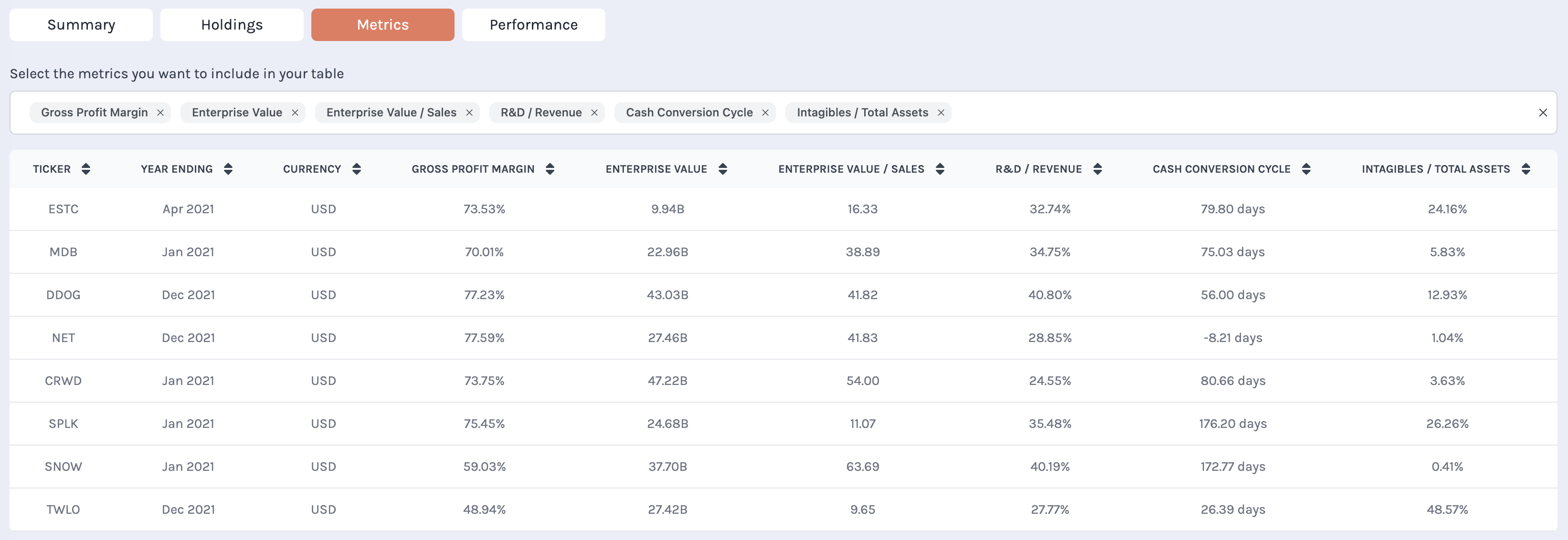1568x540 pixels.
Task: Click the 59.03% gross margin value
Action: [x=485, y=467]
